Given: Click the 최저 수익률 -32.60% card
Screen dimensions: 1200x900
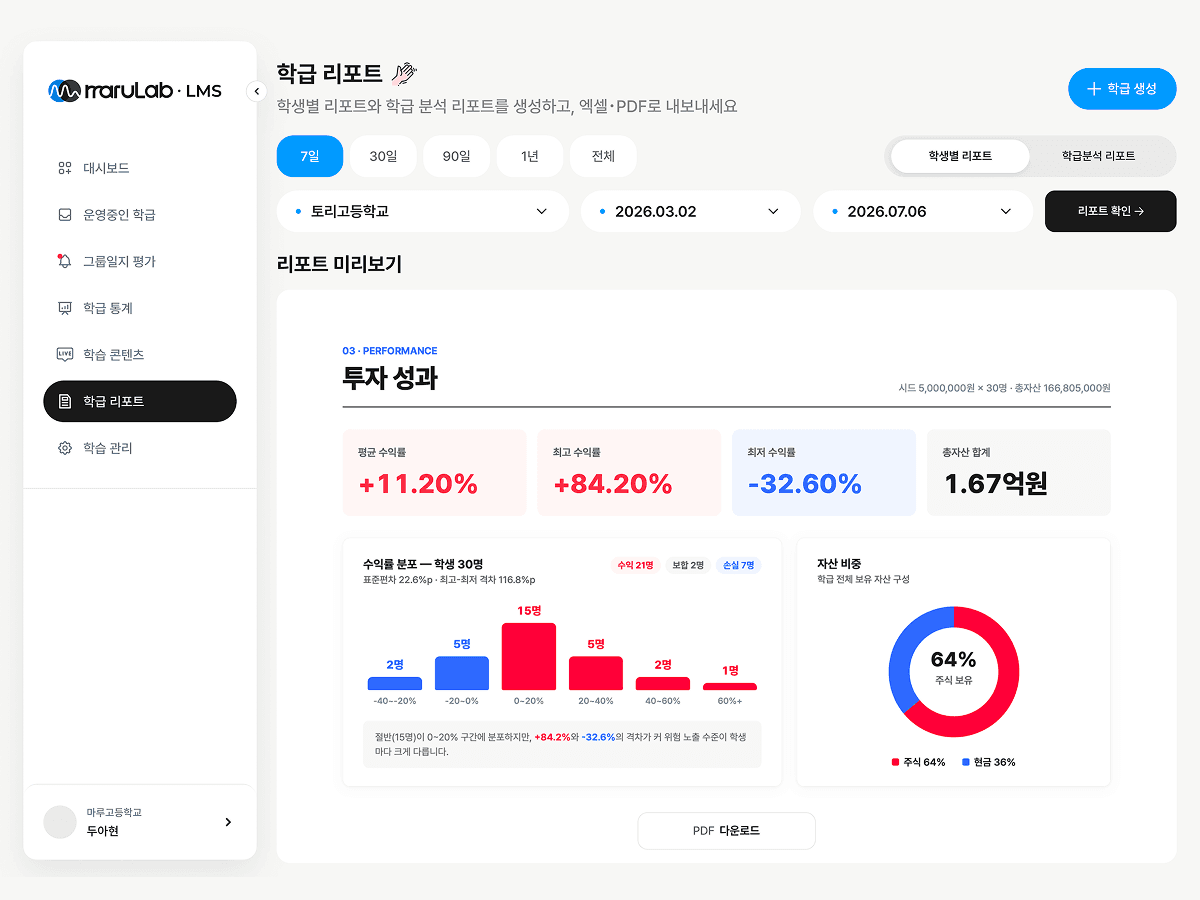Looking at the screenshot, I should click(x=824, y=473).
